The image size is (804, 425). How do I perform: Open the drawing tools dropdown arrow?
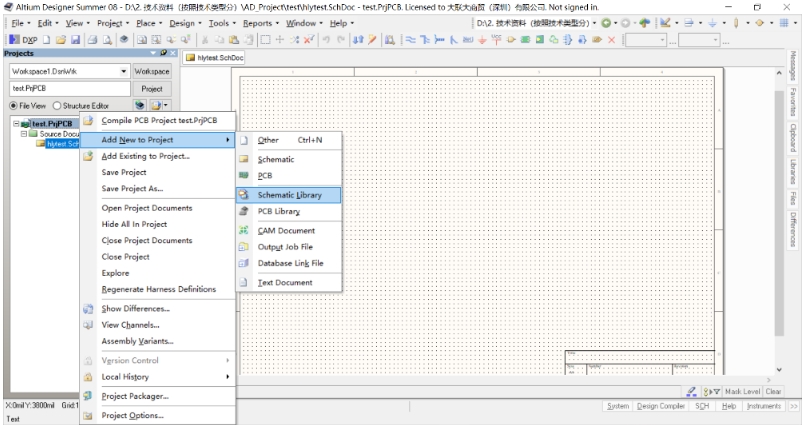pyautogui.click(x=676, y=23)
